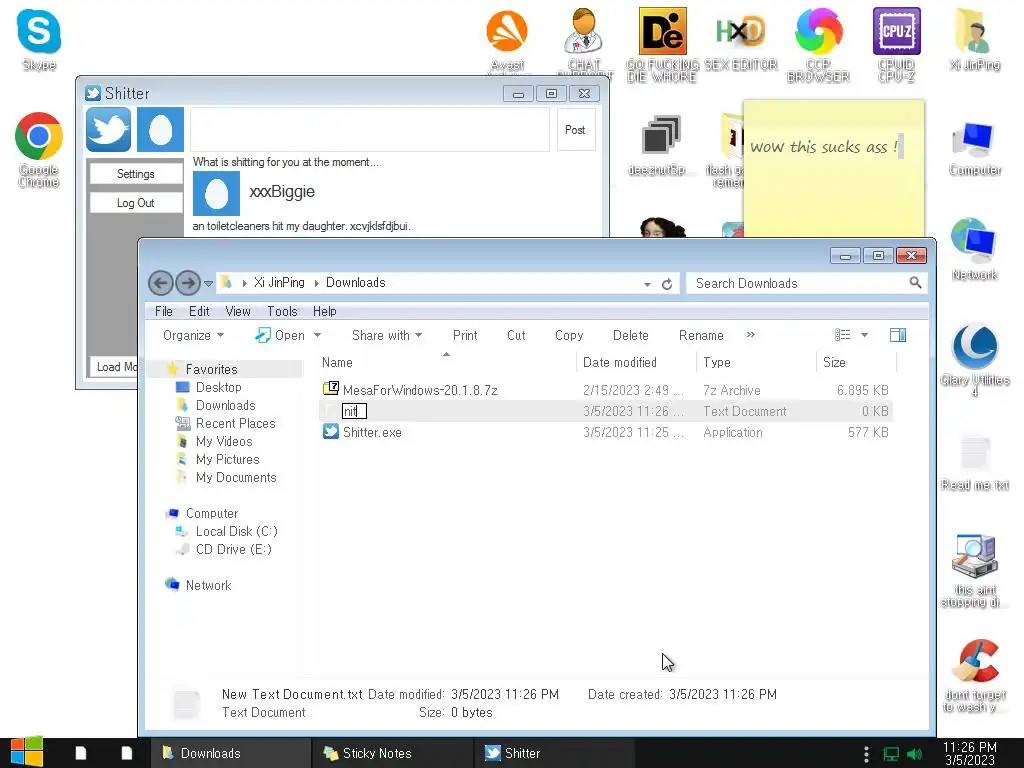The height and width of the screenshot is (768, 1024).
Task: Toggle the preview pane icon
Action: click(898, 335)
